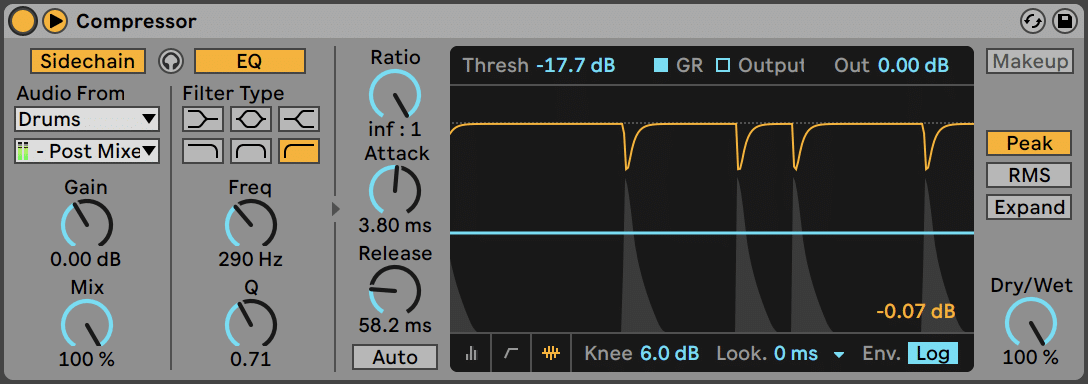
Task: Click the Thresh -17.7 dB value
Action: (x=575, y=66)
